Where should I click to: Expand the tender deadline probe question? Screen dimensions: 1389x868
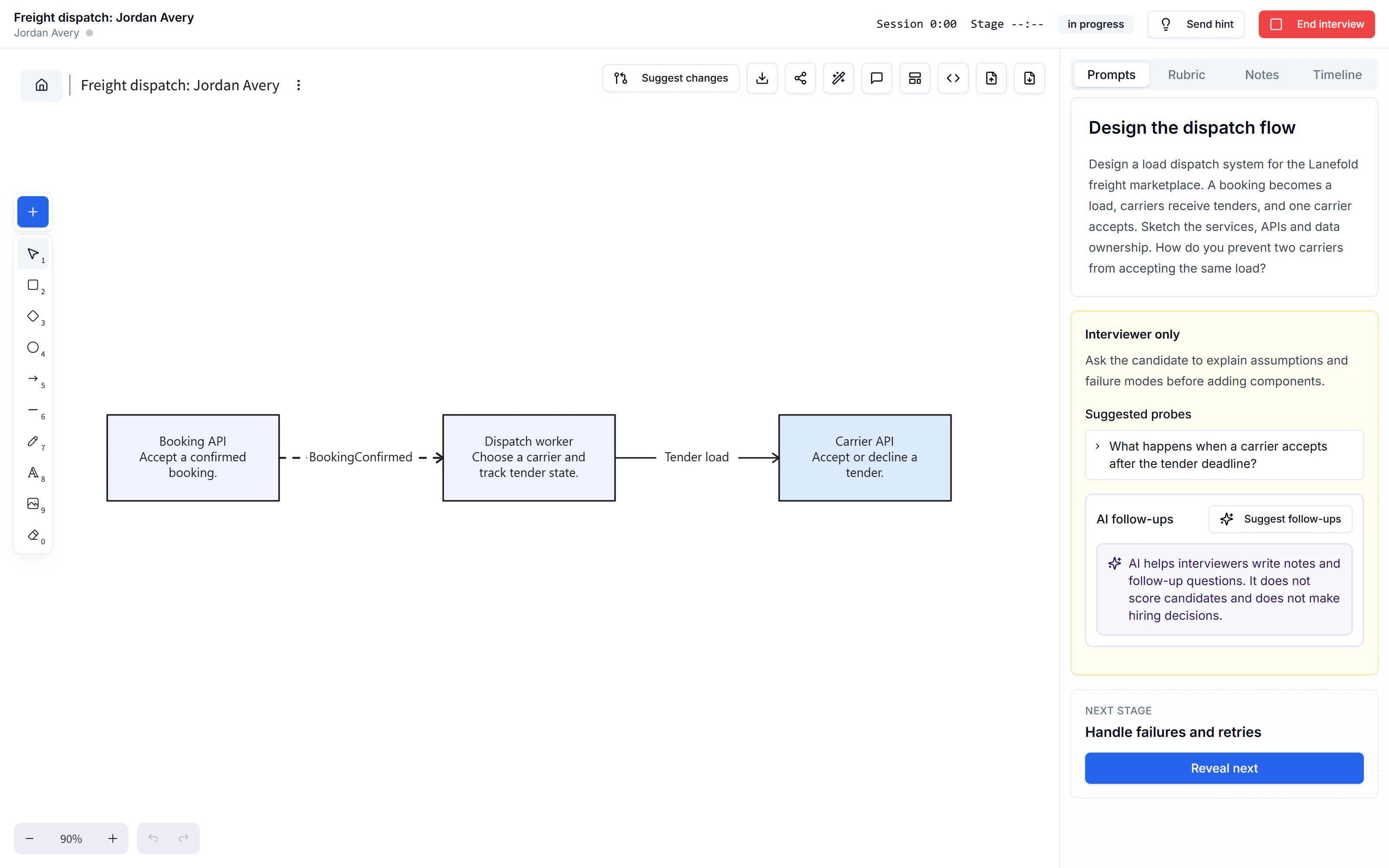1224,455
